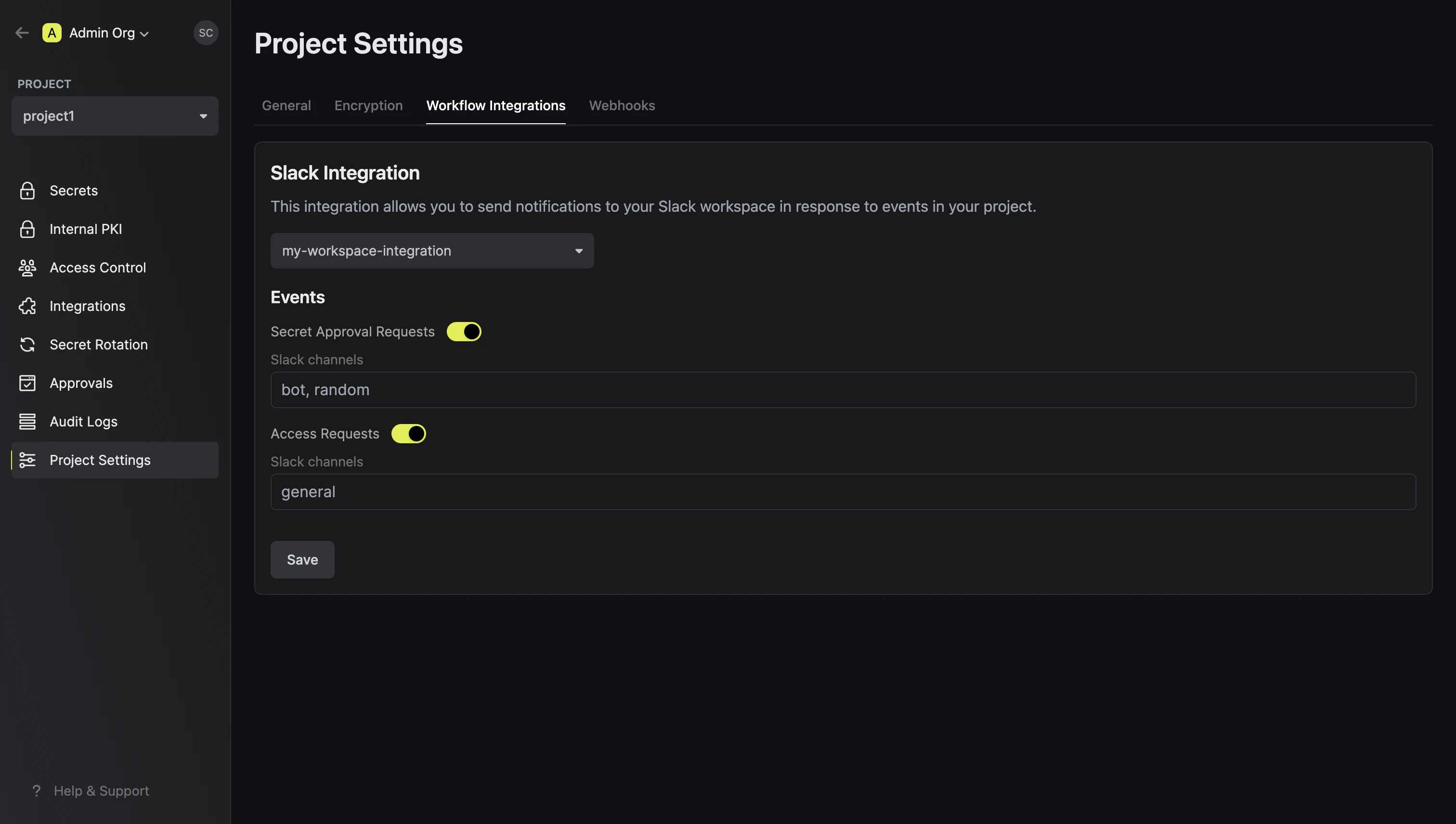Open Integrations in sidebar
Image resolution: width=1456 pixels, height=824 pixels.
tap(115, 306)
